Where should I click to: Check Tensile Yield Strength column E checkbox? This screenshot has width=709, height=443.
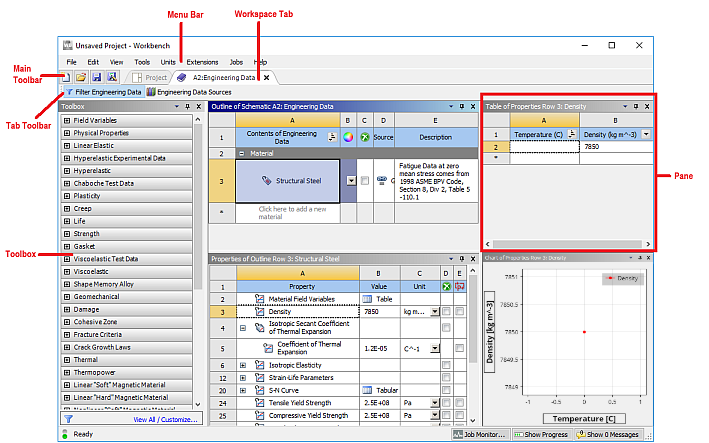tap(460, 403)
